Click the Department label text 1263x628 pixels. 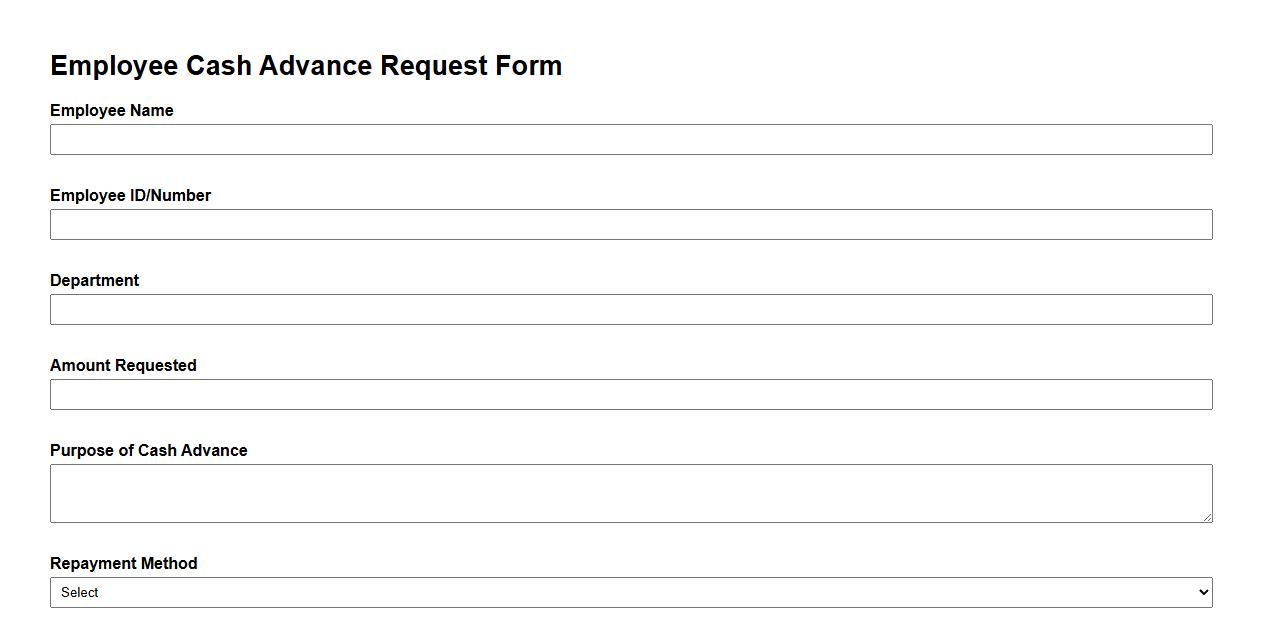[x=95, y=280]
